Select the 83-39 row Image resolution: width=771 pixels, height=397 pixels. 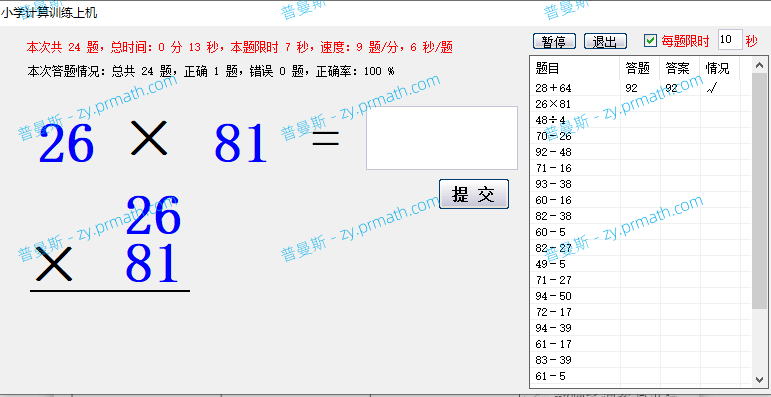pos(641,360)
